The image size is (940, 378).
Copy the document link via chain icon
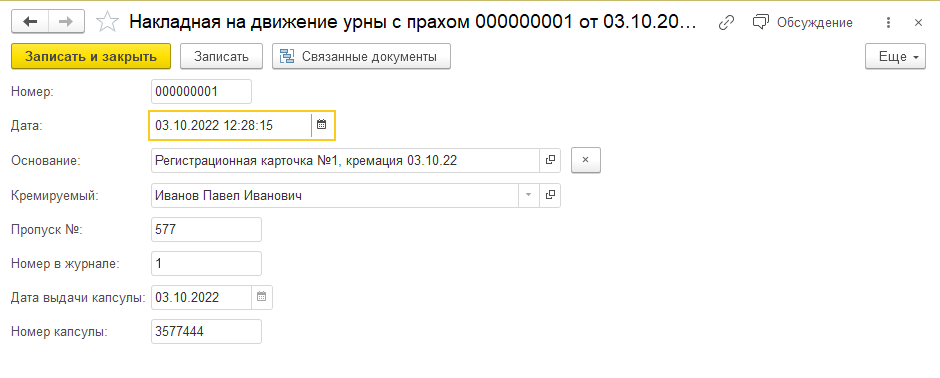[x=726, y=23]
